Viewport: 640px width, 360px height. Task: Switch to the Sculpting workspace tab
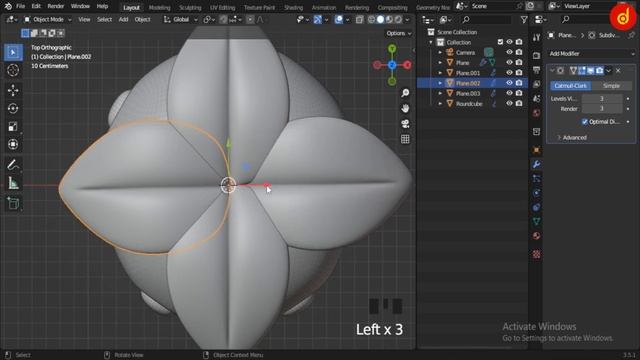click(x=190, y=7)
